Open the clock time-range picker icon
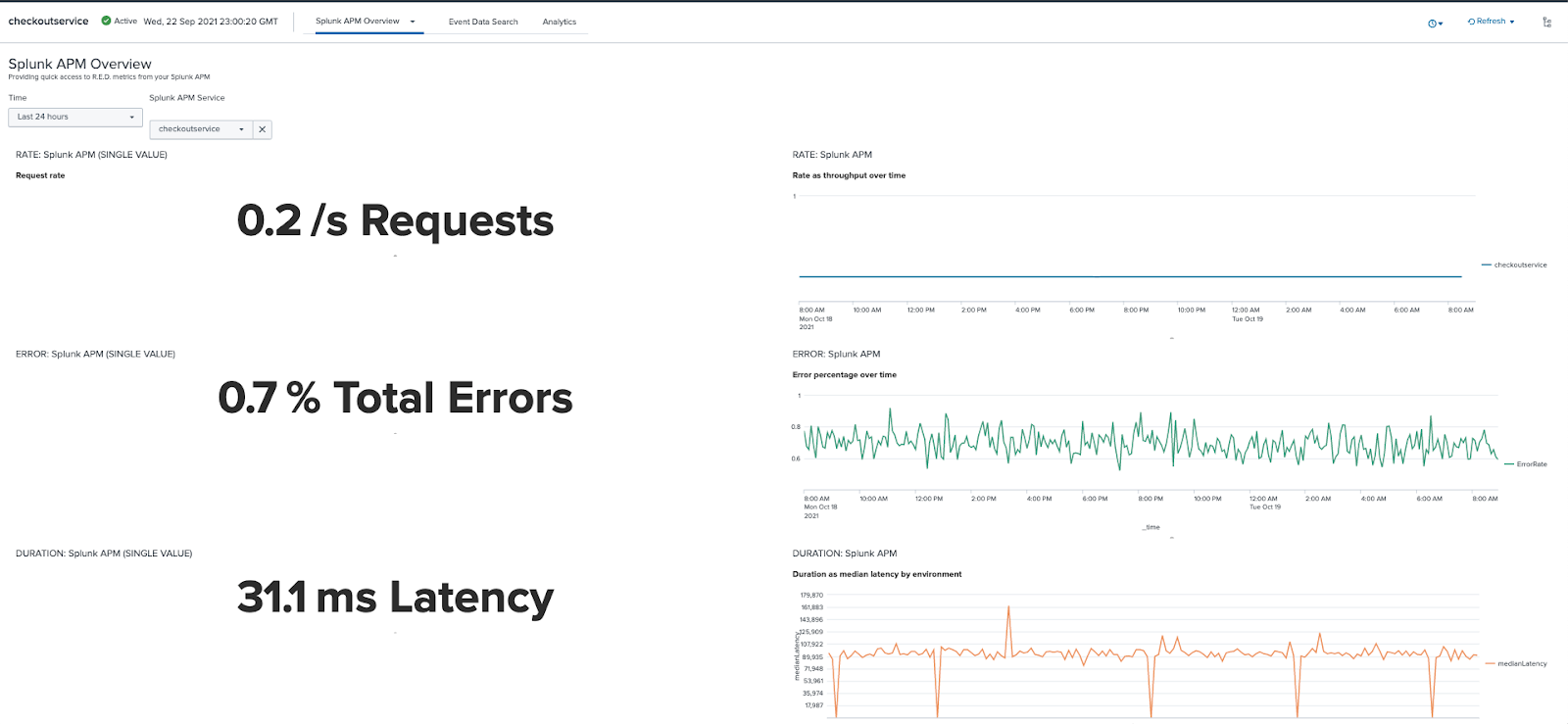This screenshot has width=1568, height=724. coord(1434,23)
